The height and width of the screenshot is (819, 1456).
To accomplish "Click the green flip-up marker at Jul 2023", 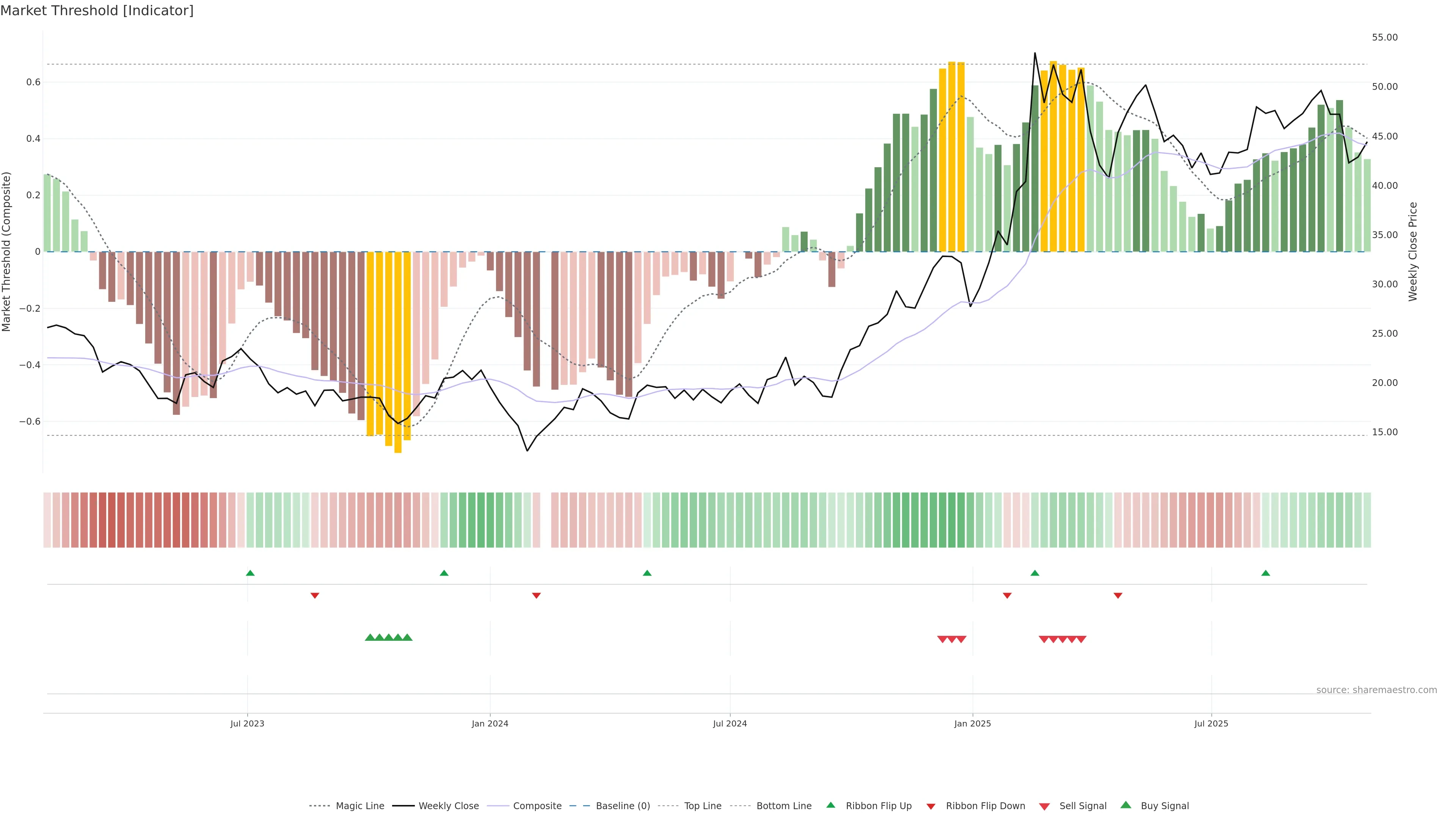I will point(250,573).
